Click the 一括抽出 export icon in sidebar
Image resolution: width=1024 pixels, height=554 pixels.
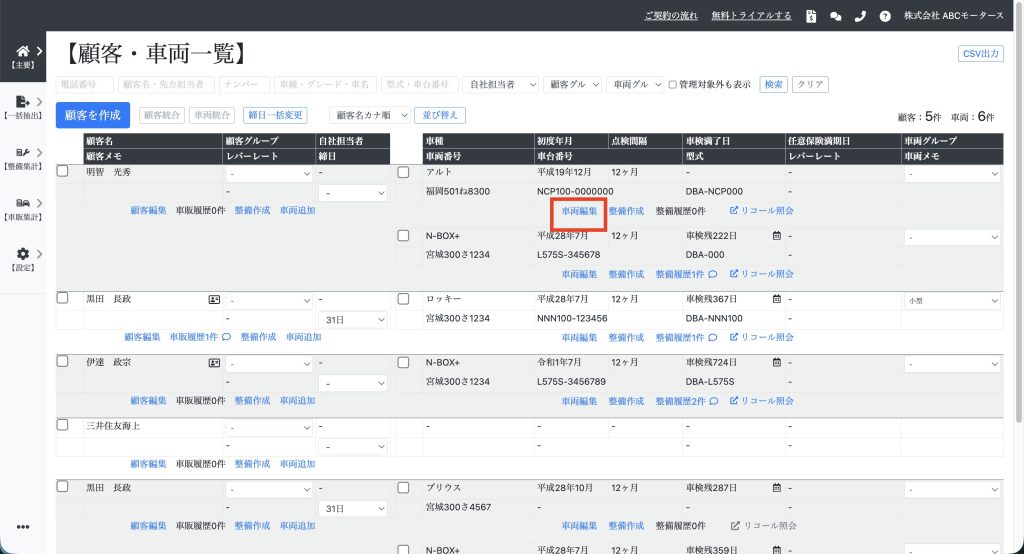pos(23,102)
